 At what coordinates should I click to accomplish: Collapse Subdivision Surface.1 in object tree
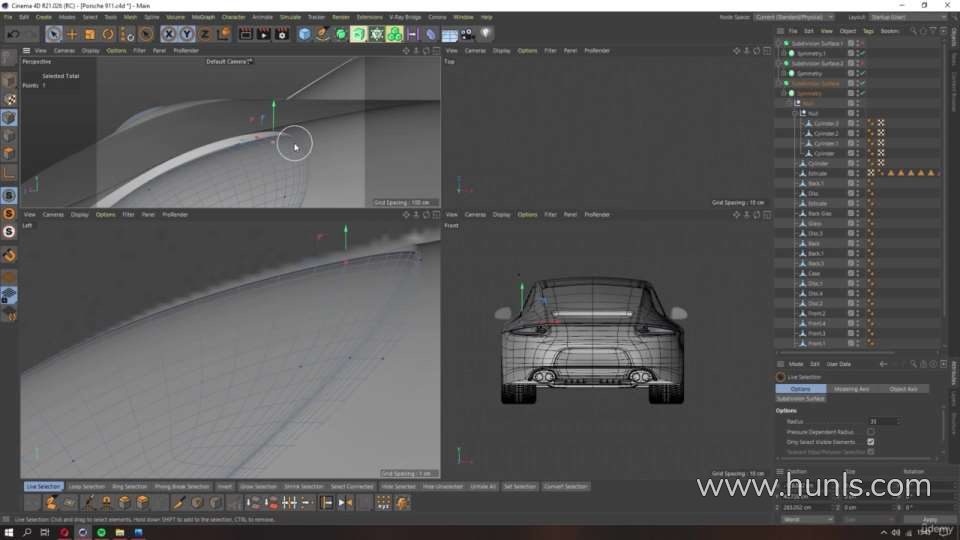780,43
